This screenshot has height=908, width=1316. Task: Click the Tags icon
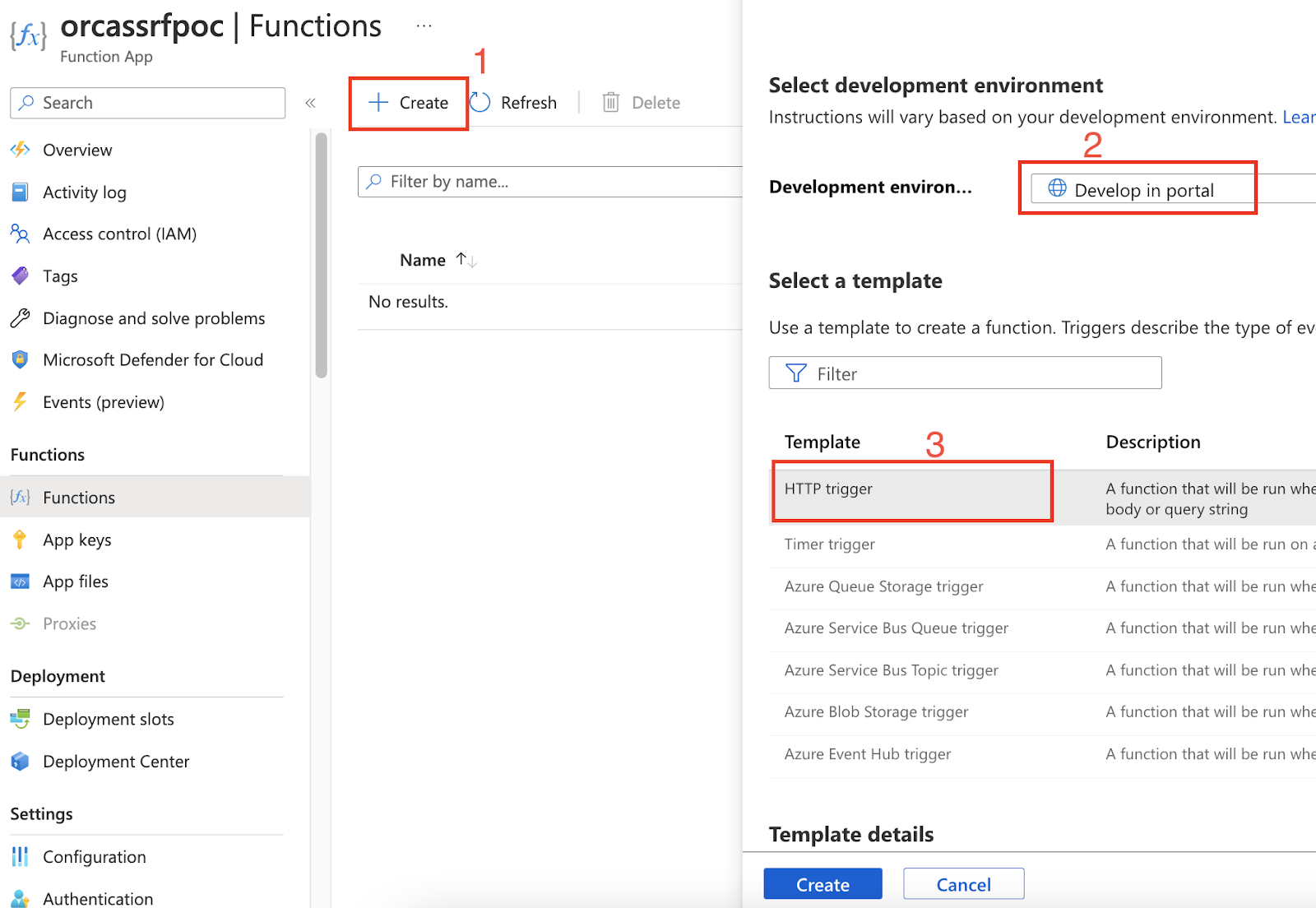click(x=21, y=276)
